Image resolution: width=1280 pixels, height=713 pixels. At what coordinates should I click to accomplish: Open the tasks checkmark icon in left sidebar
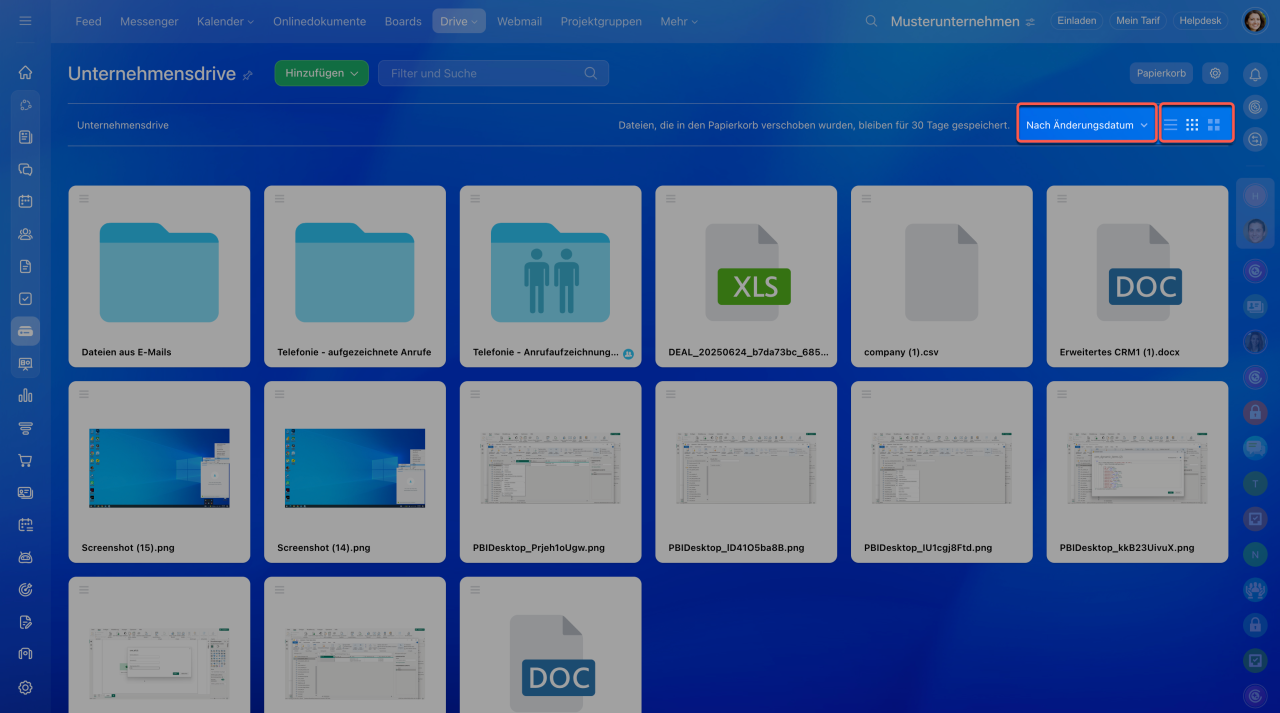[25, 298]
